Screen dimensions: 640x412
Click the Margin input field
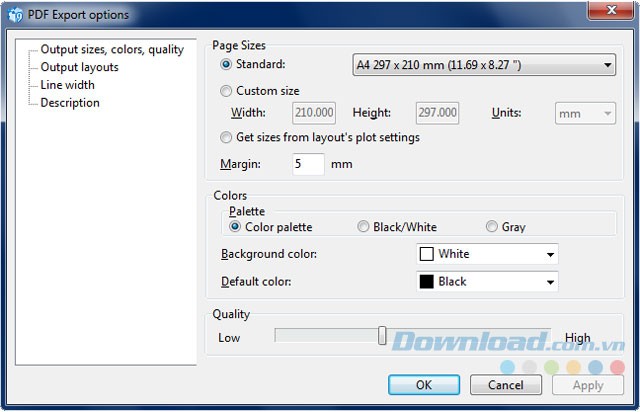tap(308, 164)
